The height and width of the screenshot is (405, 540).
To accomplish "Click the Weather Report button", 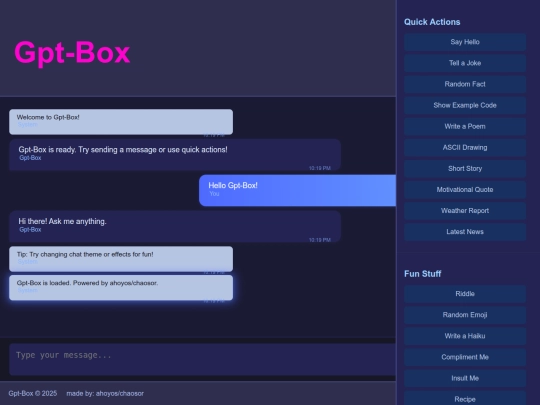I will [465, 211].
